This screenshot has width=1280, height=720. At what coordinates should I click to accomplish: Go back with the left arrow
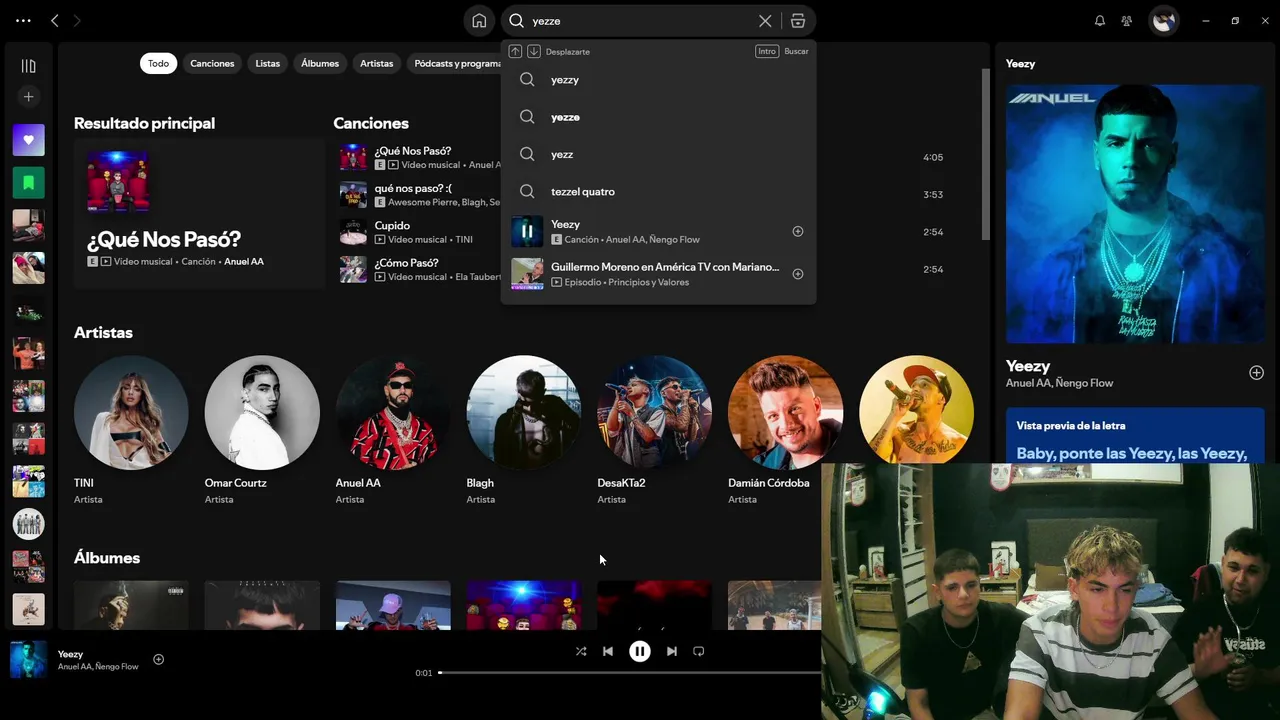point(55,20)
